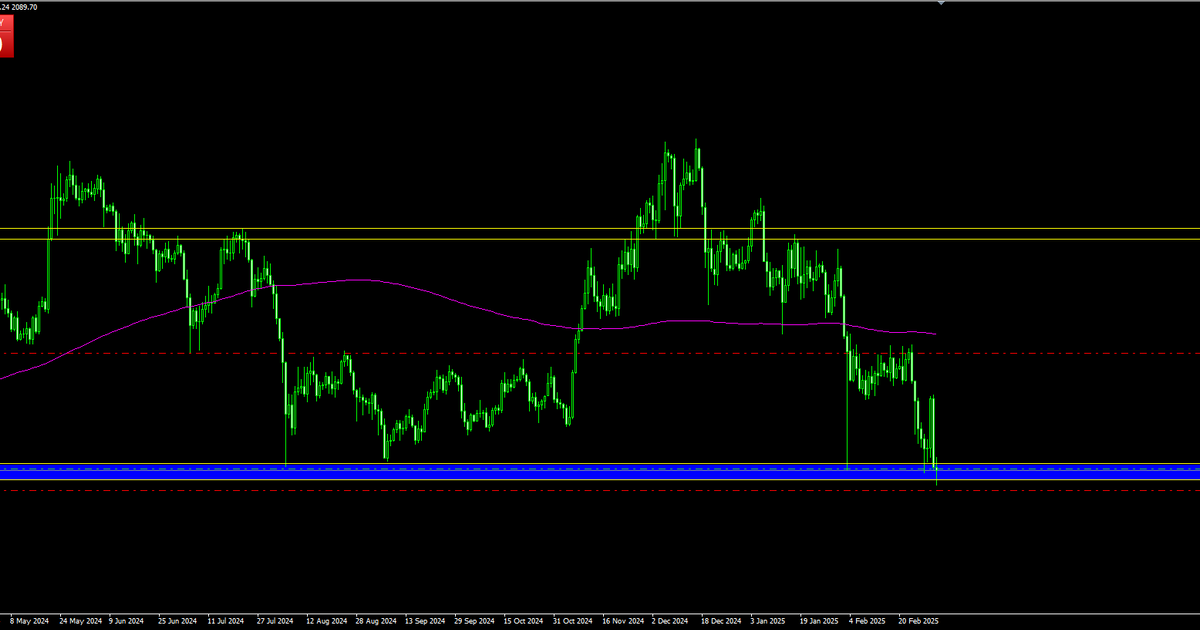Image resolution: width=1200 pixels, height=630 pixels.
Task: Select the lowest red dashed horizontal line
Action: pyautogui.click(x=600, y=491)
